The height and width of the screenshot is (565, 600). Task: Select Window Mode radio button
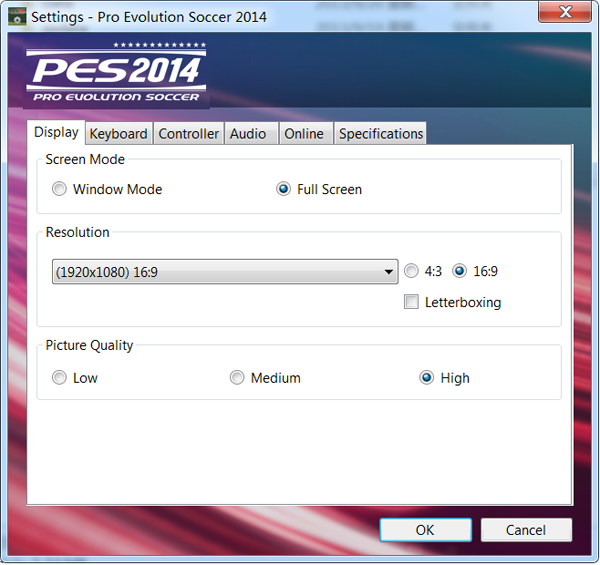coord(59,189)
